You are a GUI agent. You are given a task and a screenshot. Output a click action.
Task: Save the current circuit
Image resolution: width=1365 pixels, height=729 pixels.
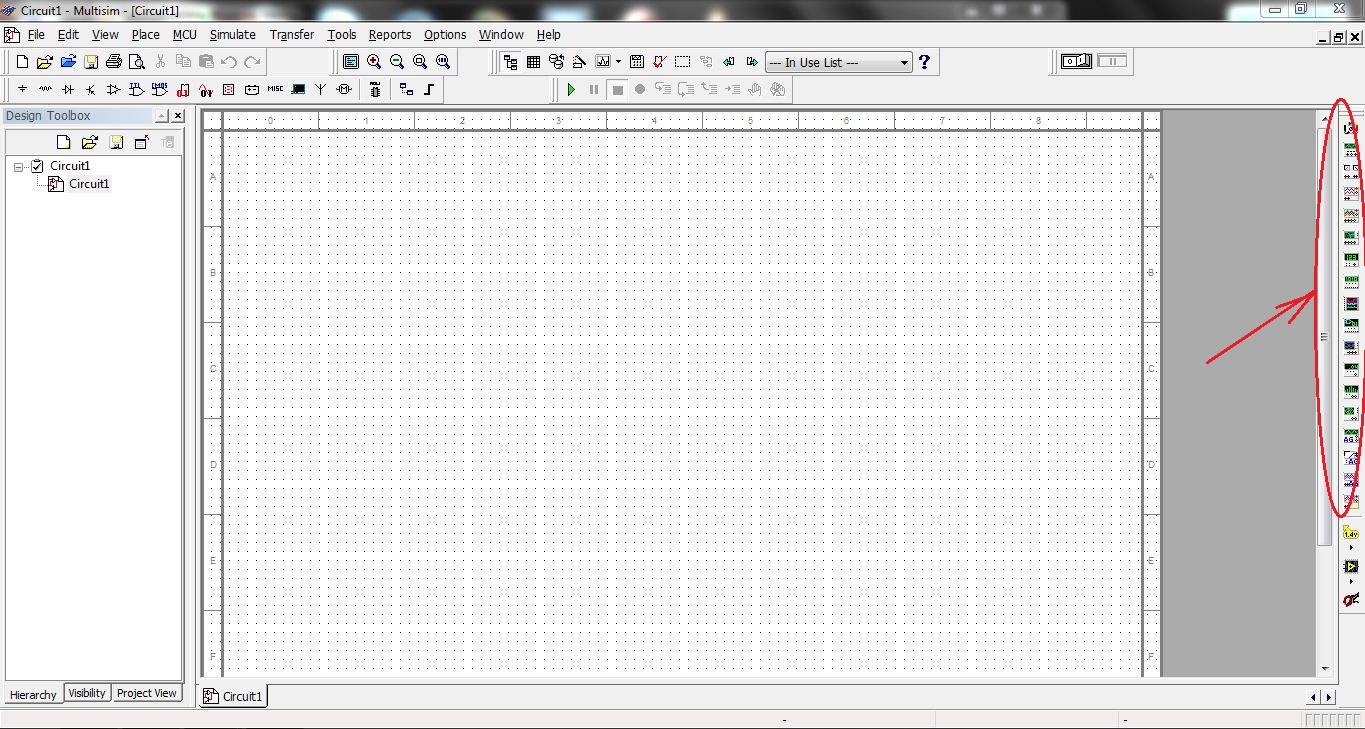pyautogui.click(x=91, y=62)
